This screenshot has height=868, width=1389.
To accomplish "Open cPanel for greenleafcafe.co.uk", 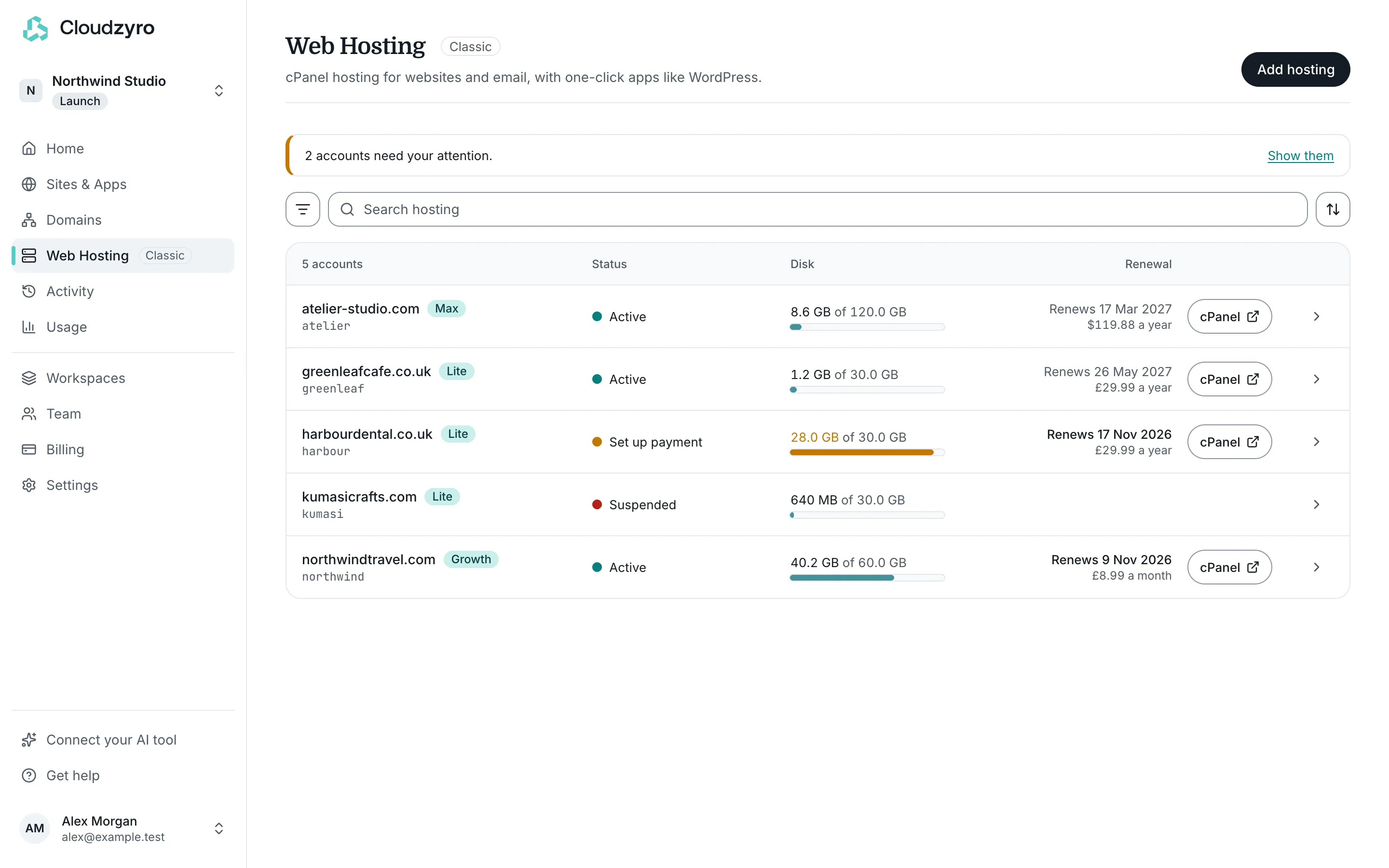I will pos(1229,379).
